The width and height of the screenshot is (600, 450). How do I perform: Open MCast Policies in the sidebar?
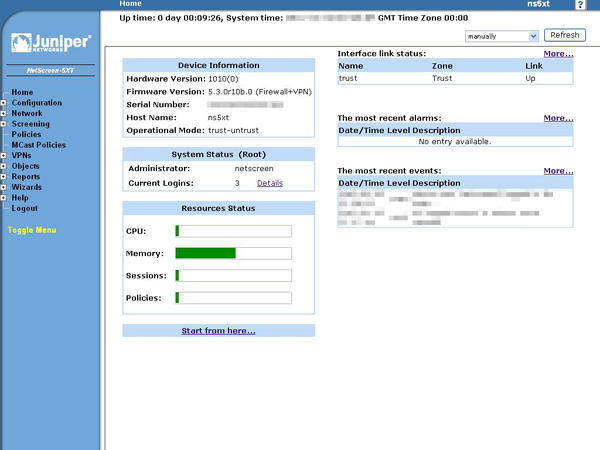pos(38,145)
